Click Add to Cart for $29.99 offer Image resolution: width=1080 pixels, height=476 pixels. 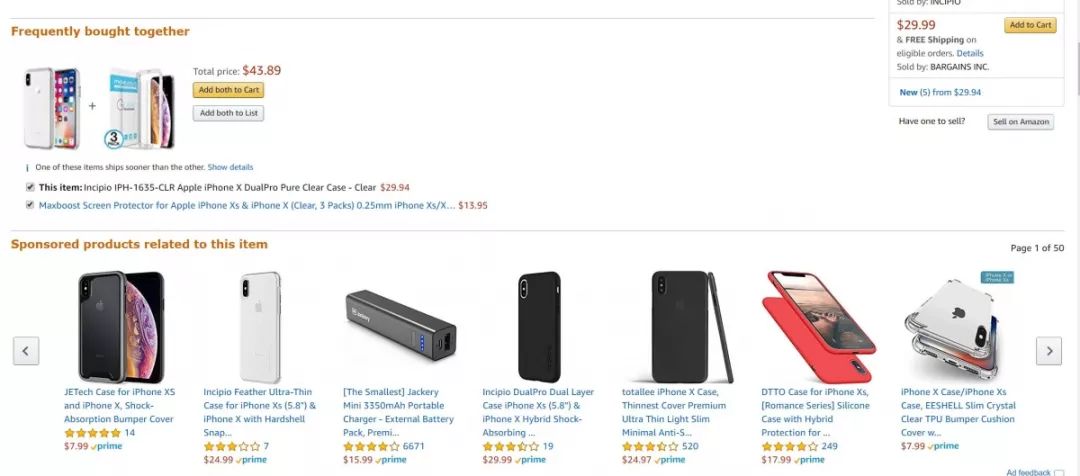1030,26
